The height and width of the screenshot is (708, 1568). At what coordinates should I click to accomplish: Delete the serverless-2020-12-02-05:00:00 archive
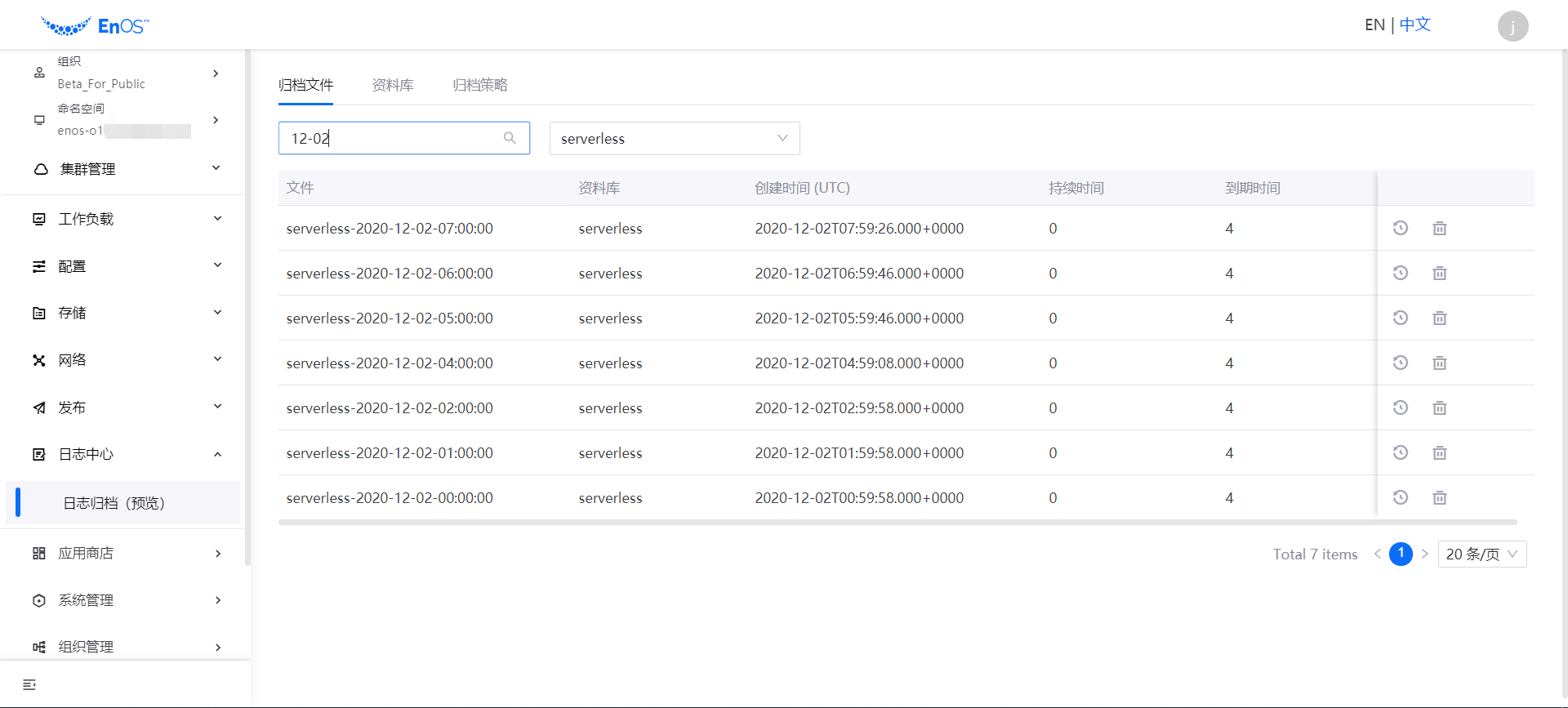[1440, 318]
